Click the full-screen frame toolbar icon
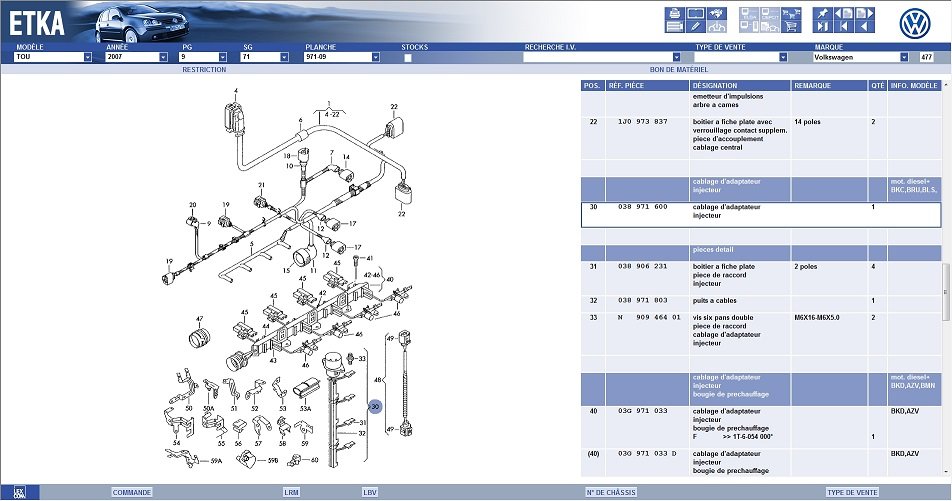 click(696, 13)
